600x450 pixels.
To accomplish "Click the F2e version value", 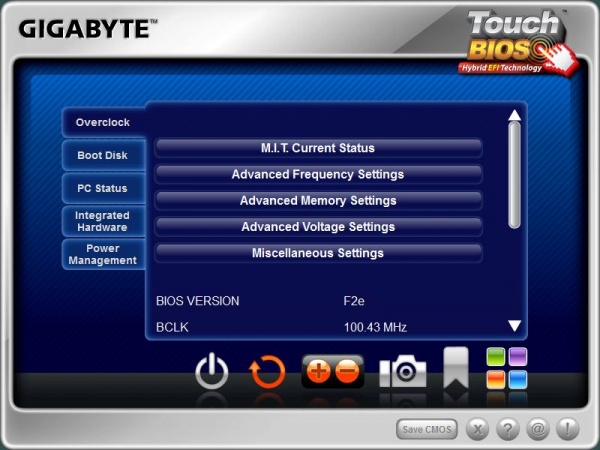I will [354, 301].
